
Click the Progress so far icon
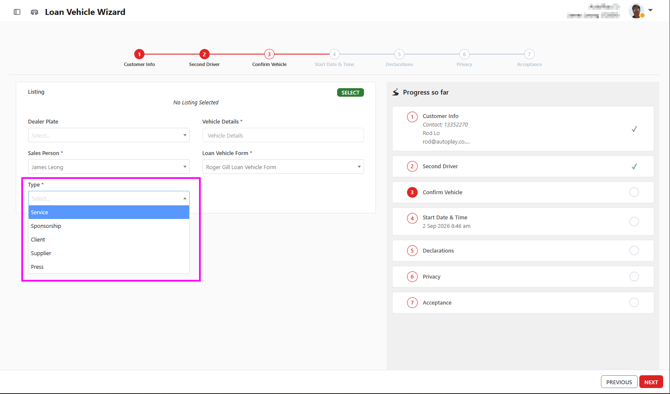coord(396,92)
